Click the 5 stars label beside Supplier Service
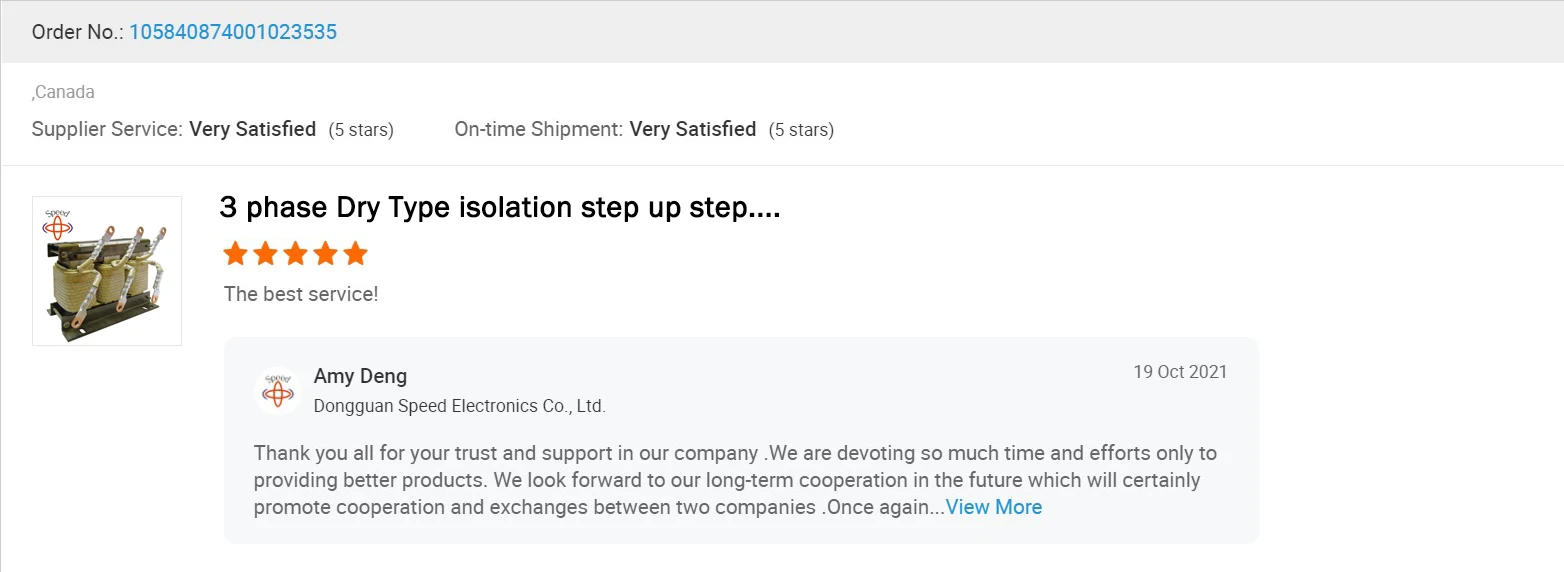The height and width of the screenshot is (572, 1564). coord(361,130)
